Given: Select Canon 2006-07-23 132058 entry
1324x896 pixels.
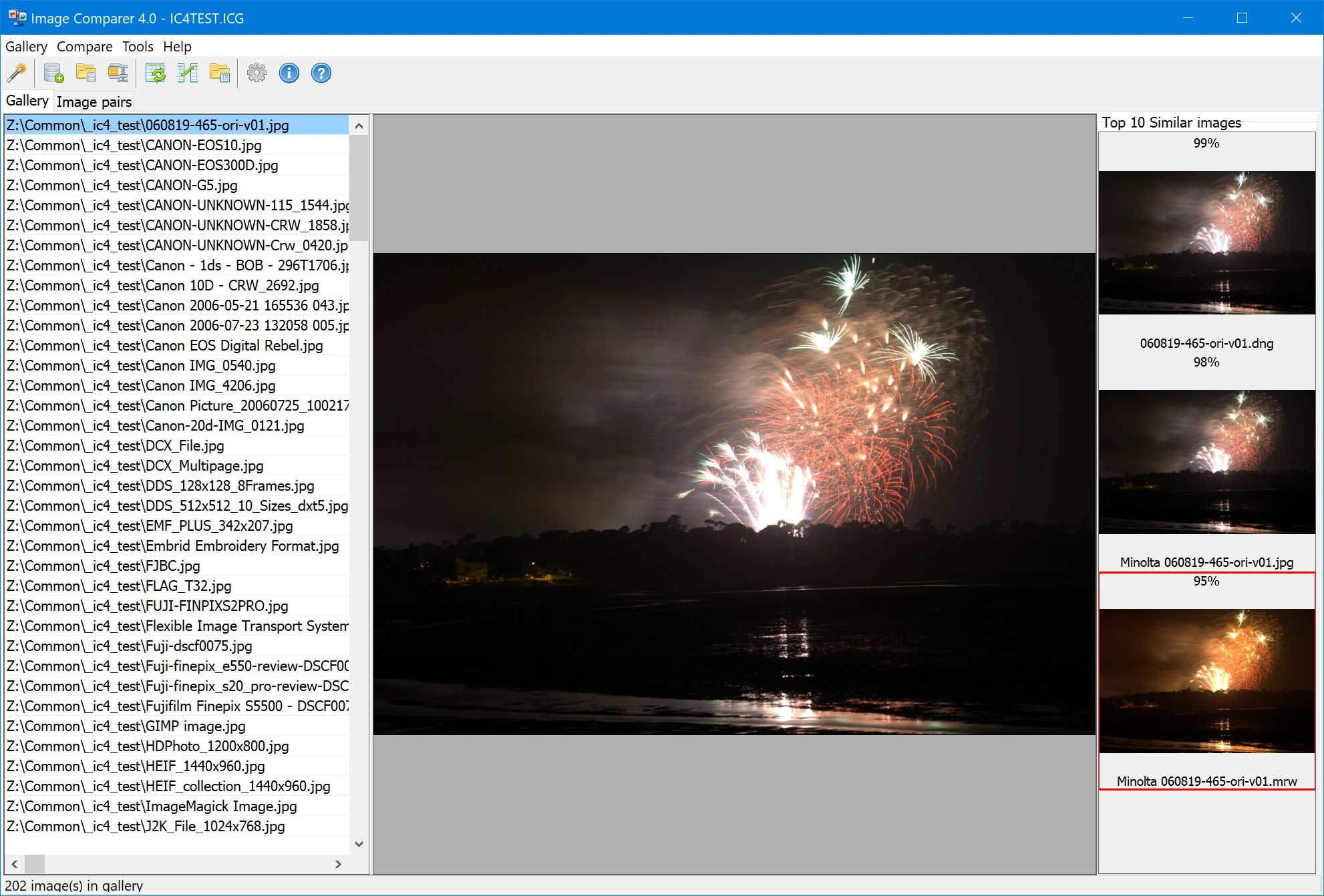Looking at the screenshot, I should (x=176, y=325).
